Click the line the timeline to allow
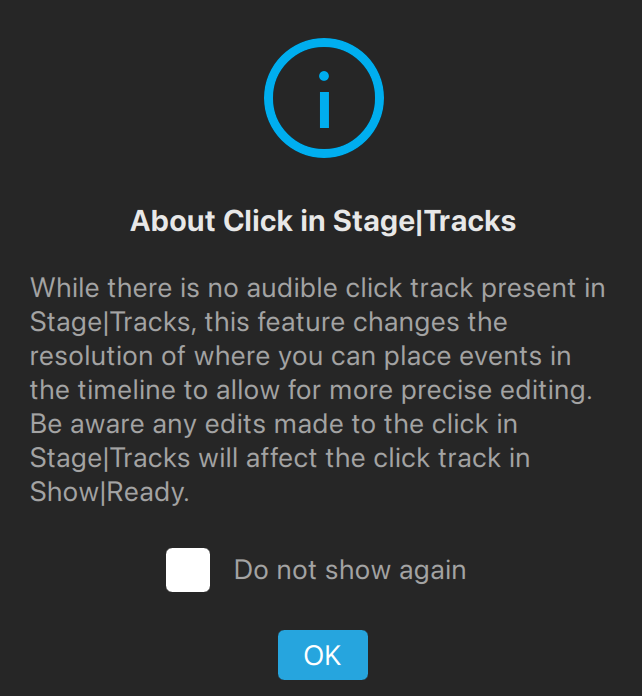Screen dimensions: 642x696 click(311, 390)
